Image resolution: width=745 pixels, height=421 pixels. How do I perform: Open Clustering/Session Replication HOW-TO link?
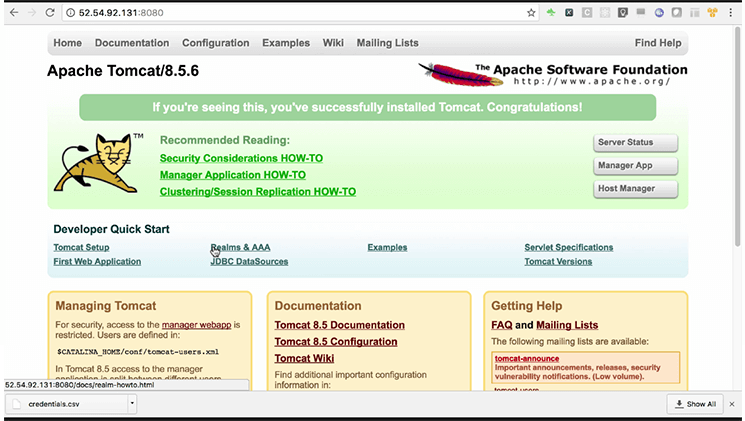pos(258,191)
